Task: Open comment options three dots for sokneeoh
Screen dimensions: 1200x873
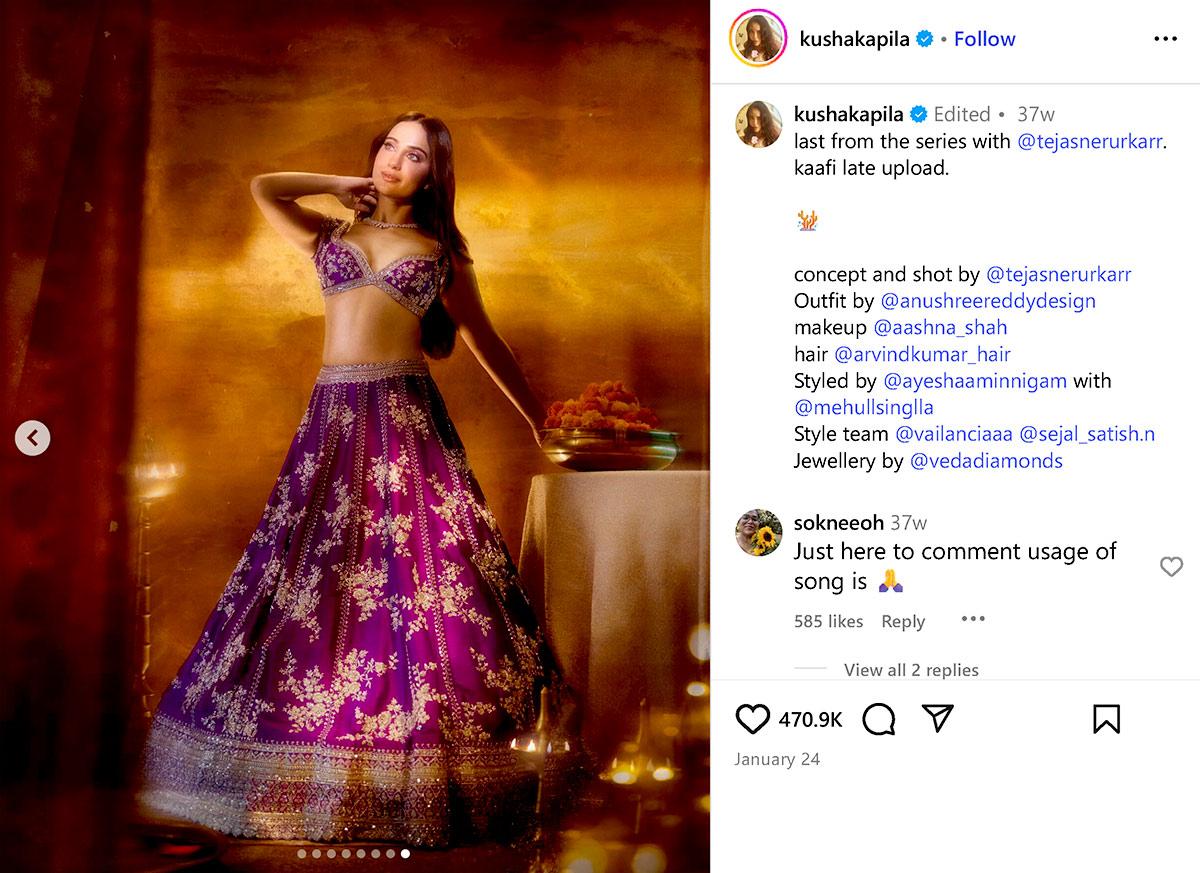Action: pos(973,620)
